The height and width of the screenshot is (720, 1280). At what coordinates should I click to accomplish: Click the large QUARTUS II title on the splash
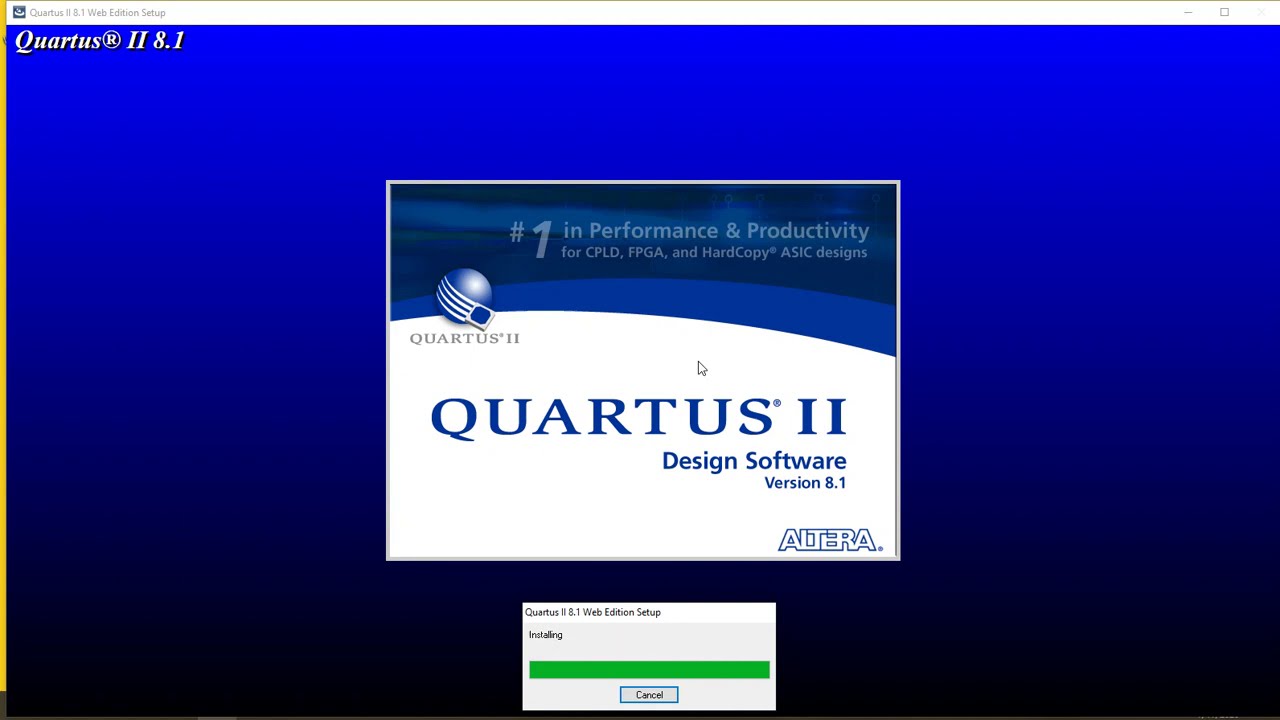[639, 417]
